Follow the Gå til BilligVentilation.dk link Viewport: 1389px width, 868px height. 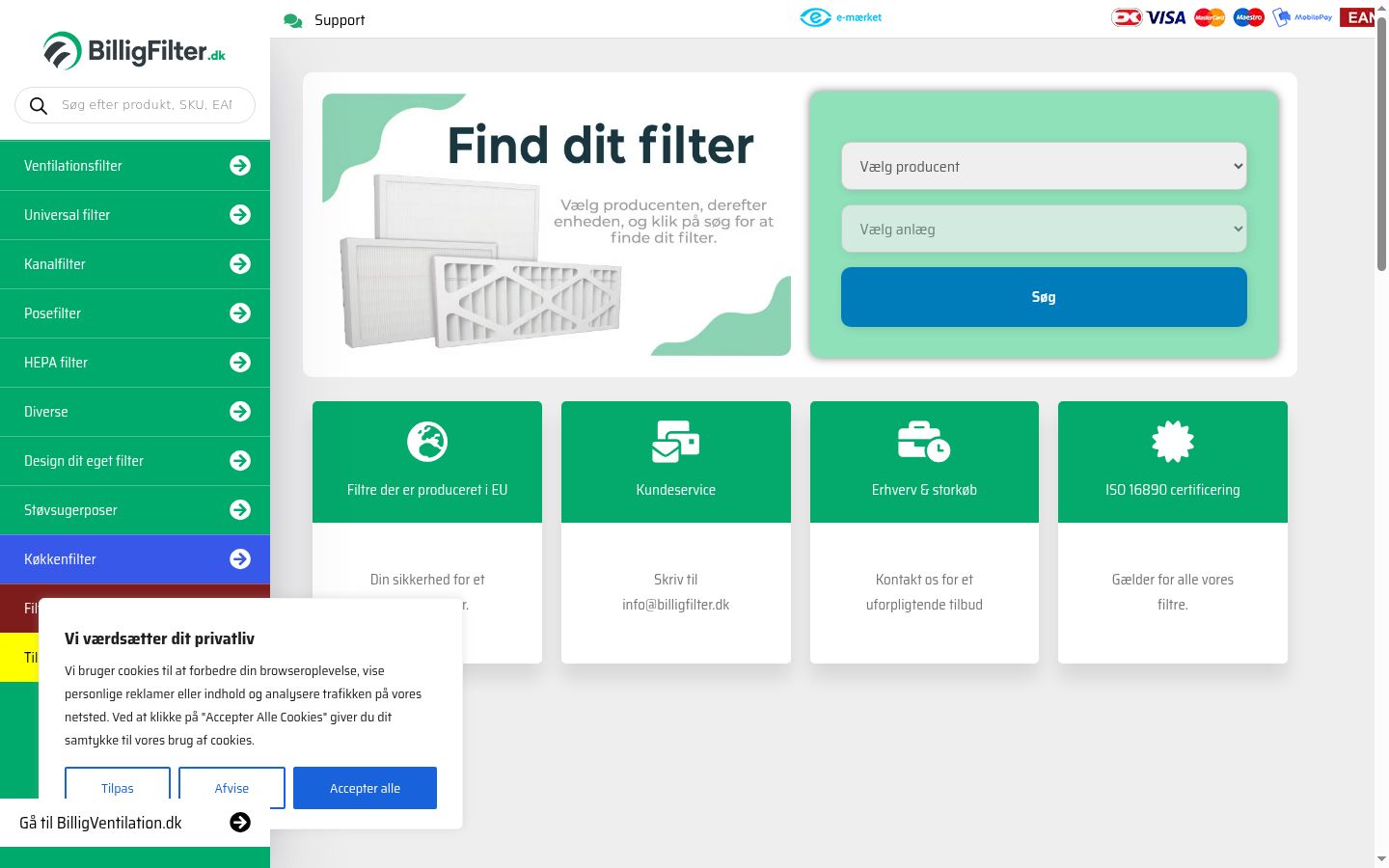tap(135, 823)
